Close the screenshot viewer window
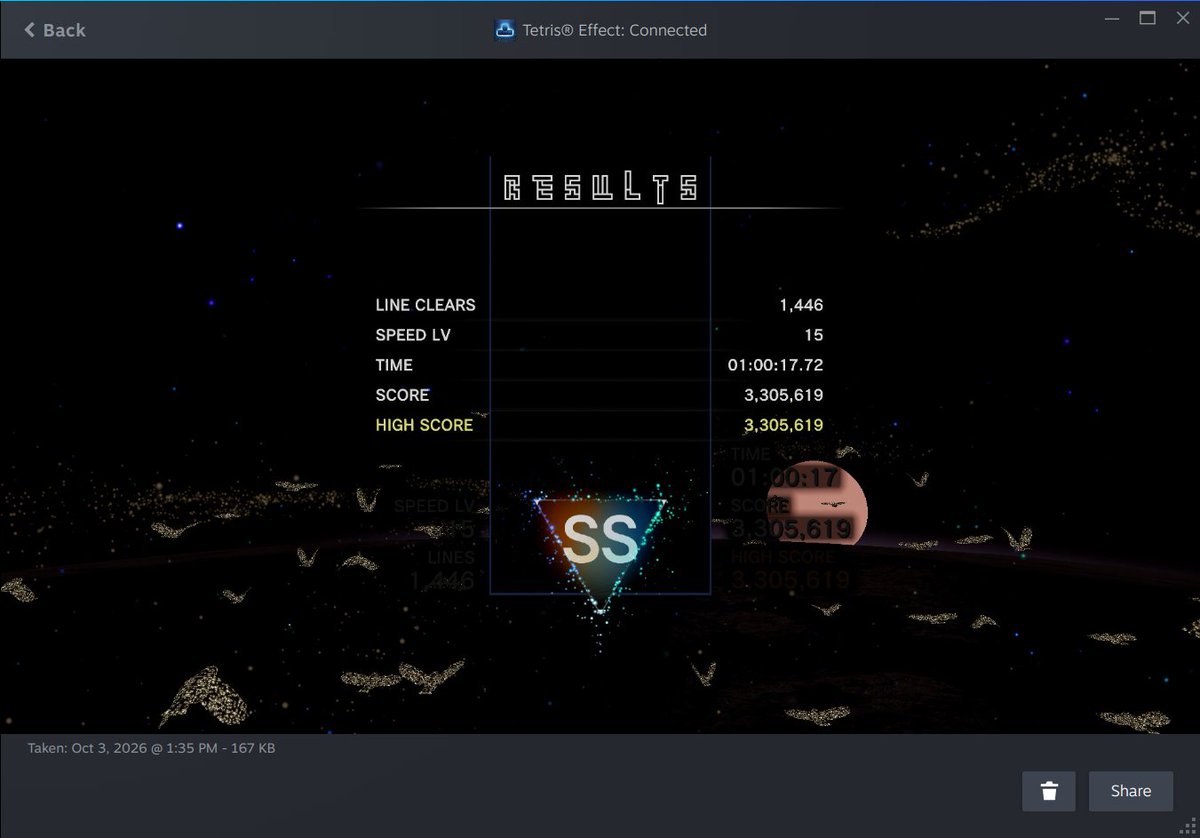1200x838 pixels. [x=1181, y=17]
